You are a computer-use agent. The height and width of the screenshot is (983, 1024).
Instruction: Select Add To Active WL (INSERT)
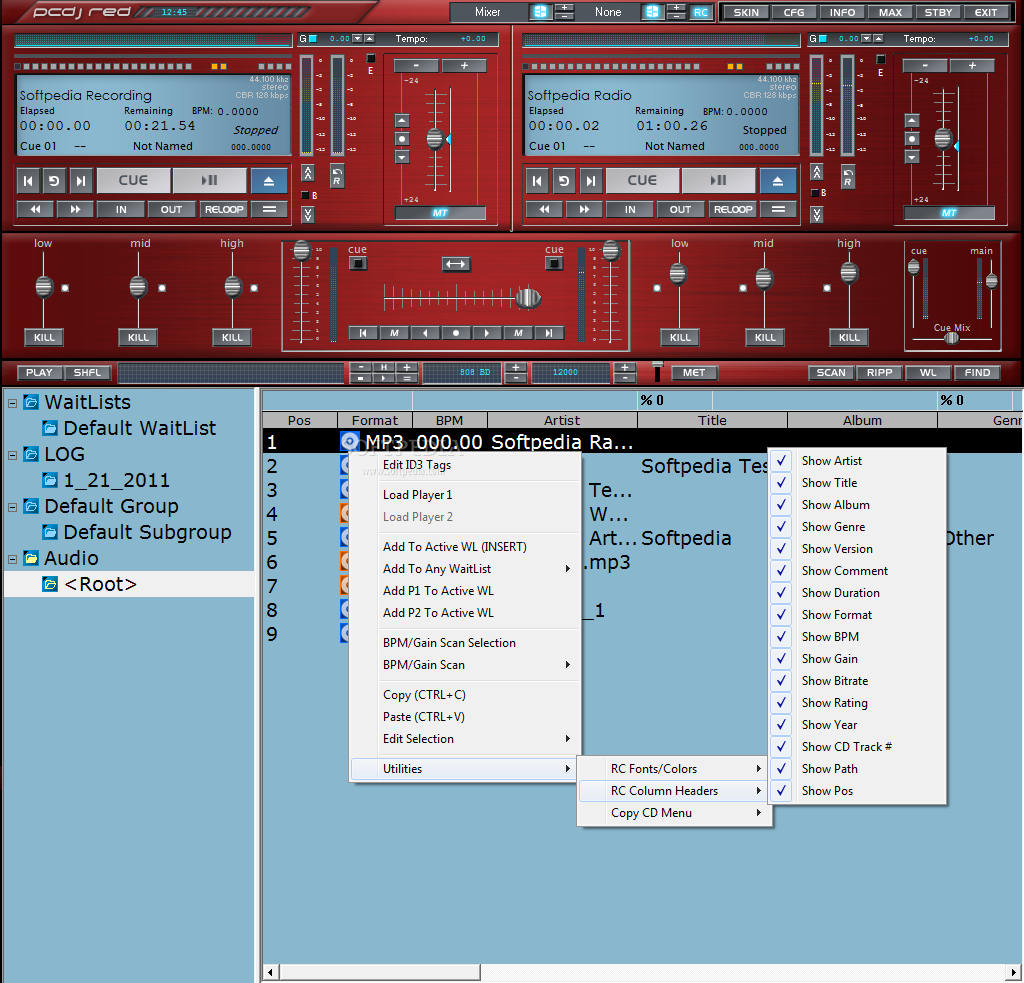[465, 547]
